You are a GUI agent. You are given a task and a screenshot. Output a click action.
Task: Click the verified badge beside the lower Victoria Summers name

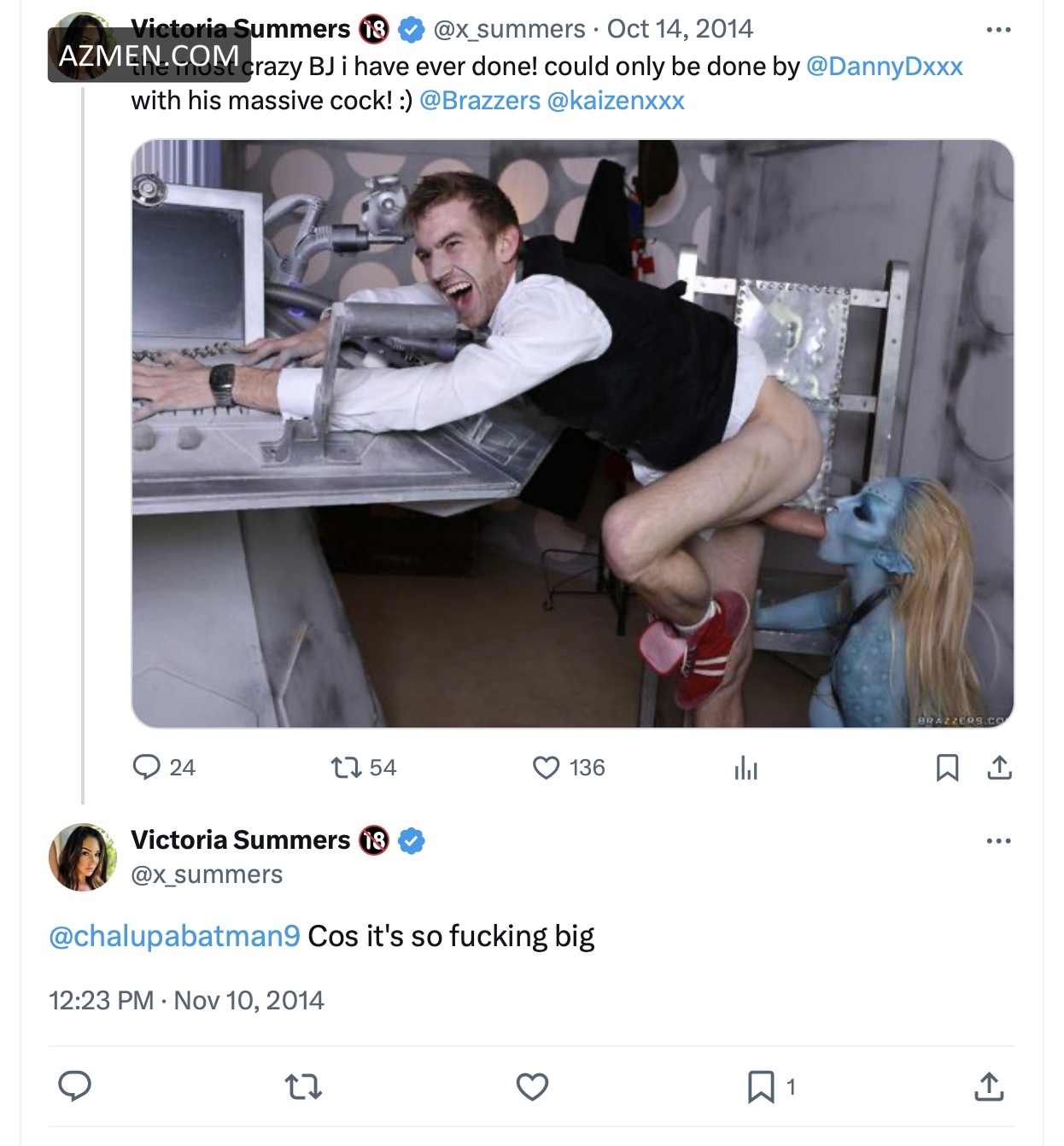tap(412, 840)
